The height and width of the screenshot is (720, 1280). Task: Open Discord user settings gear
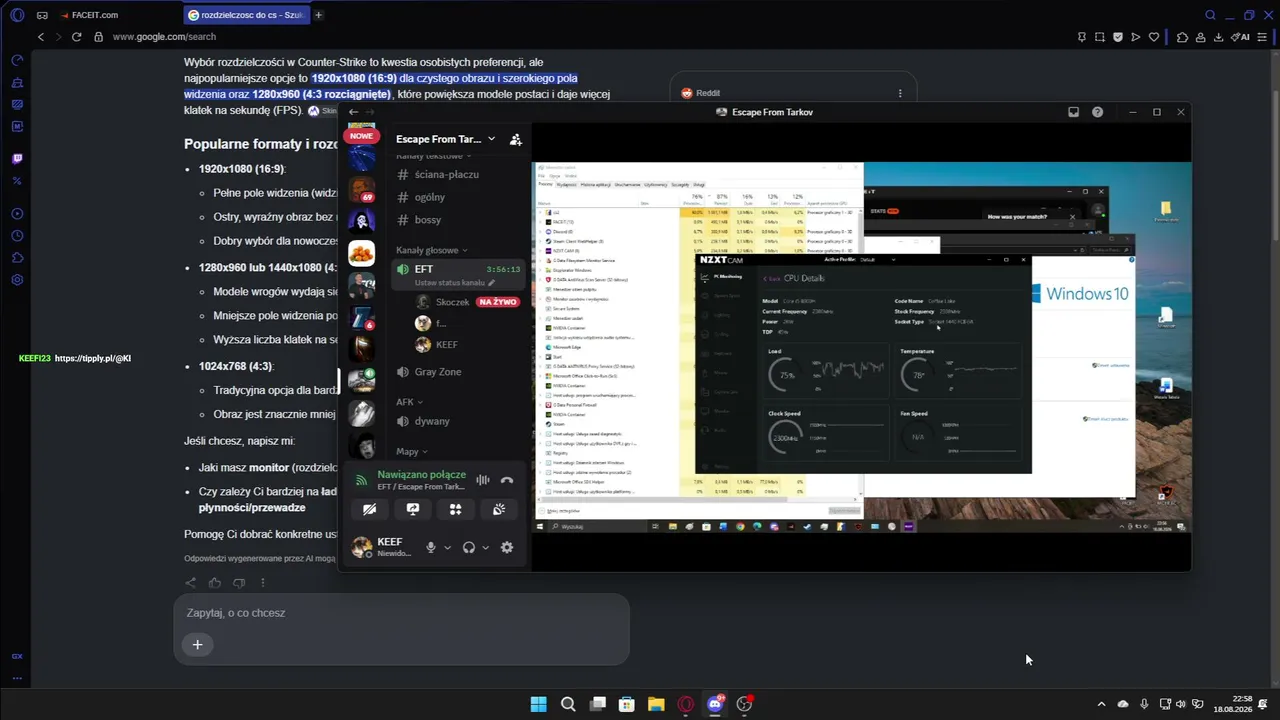[507, 548]
